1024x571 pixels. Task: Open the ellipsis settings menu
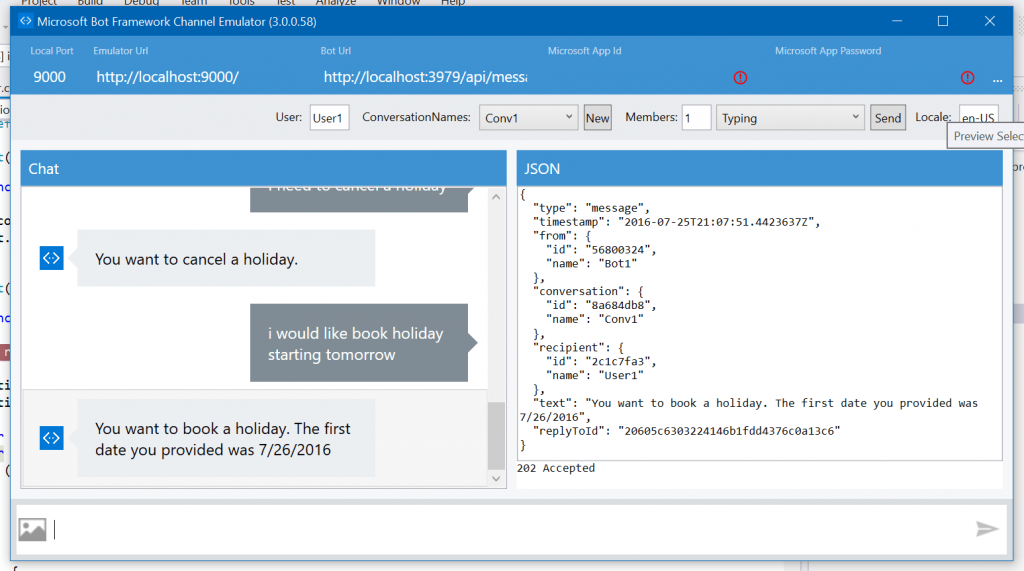click(x=997, y=79)
